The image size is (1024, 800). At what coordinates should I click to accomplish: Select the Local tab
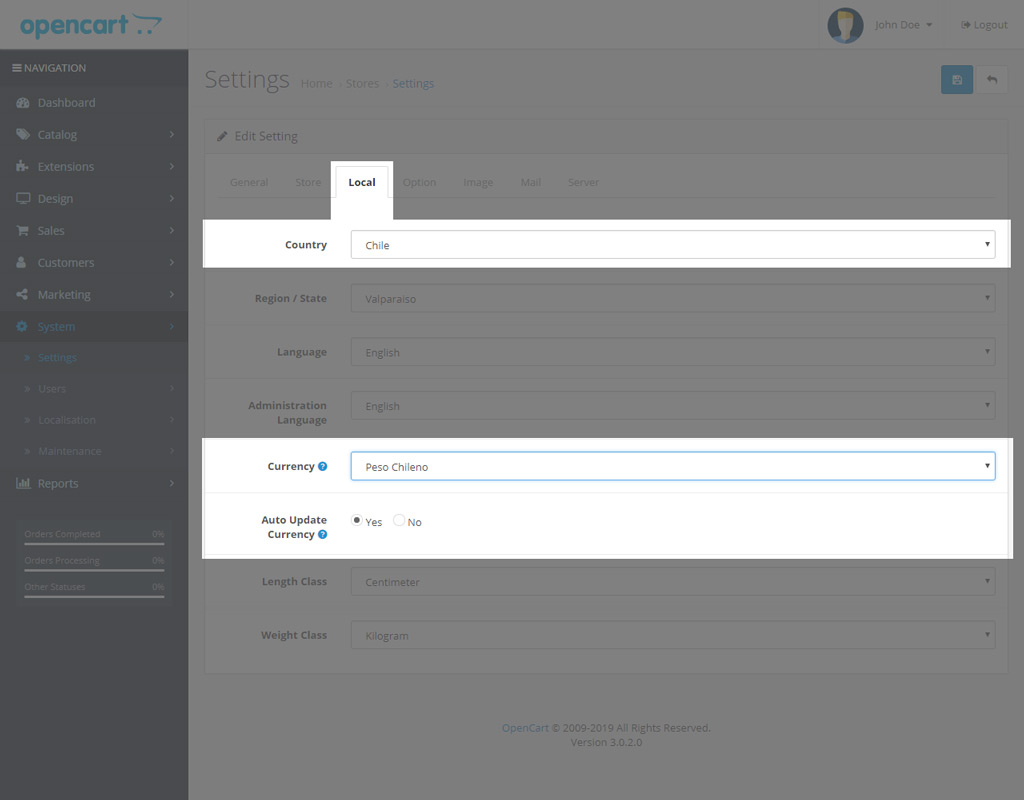click(x=362, y=182)
